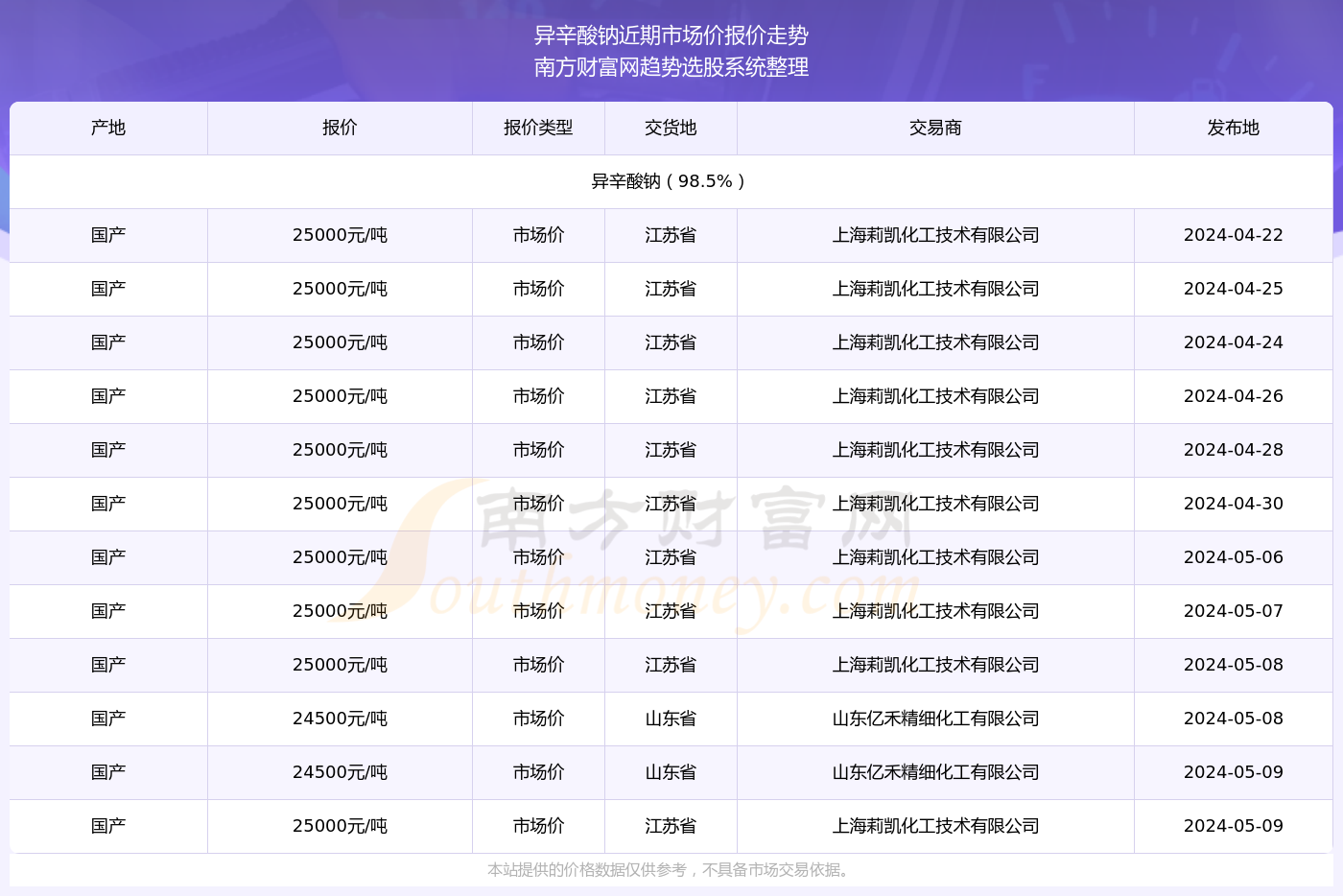
Task: Select date cell 2024-04-25
Action: pyautogui.click(x=1234, y=289)
